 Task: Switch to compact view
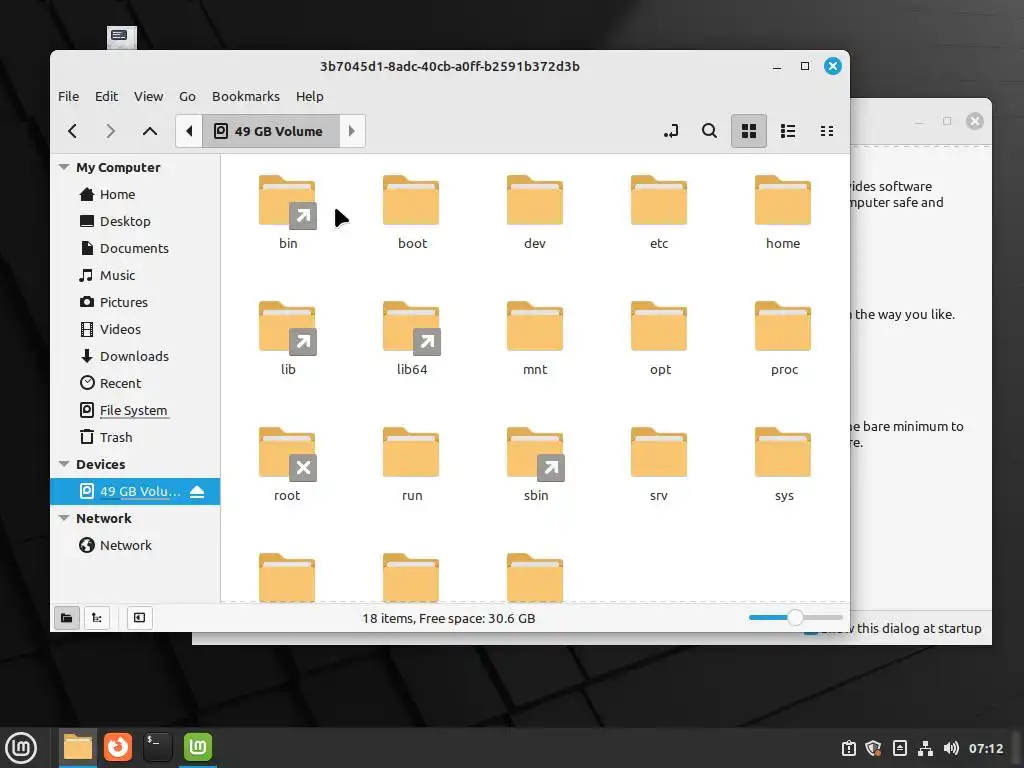827,131
